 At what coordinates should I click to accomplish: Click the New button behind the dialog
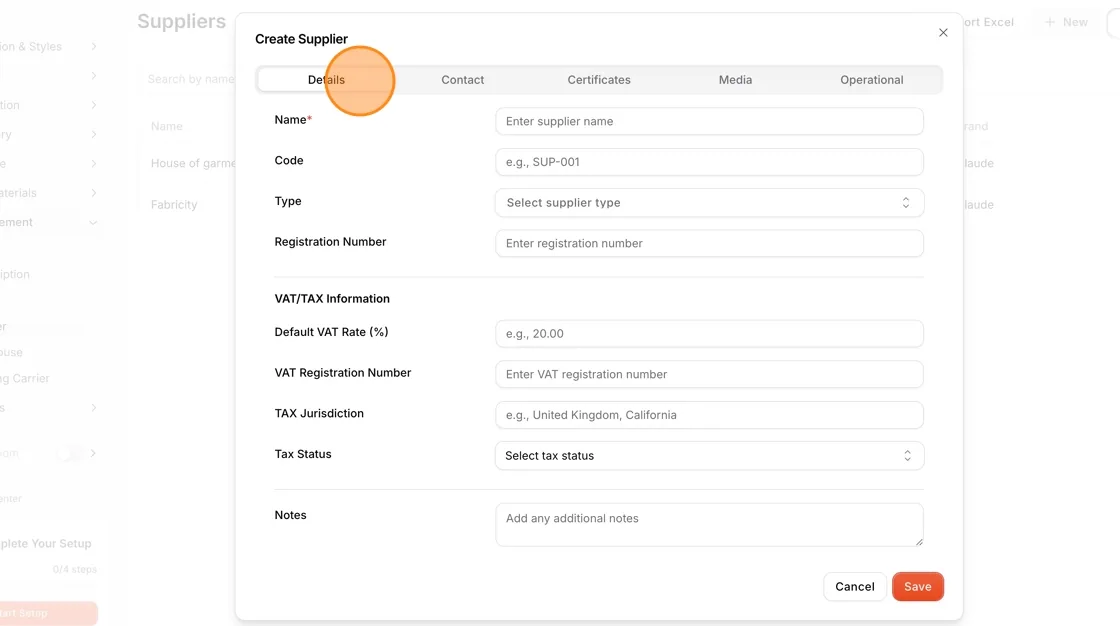(1066, 22)
